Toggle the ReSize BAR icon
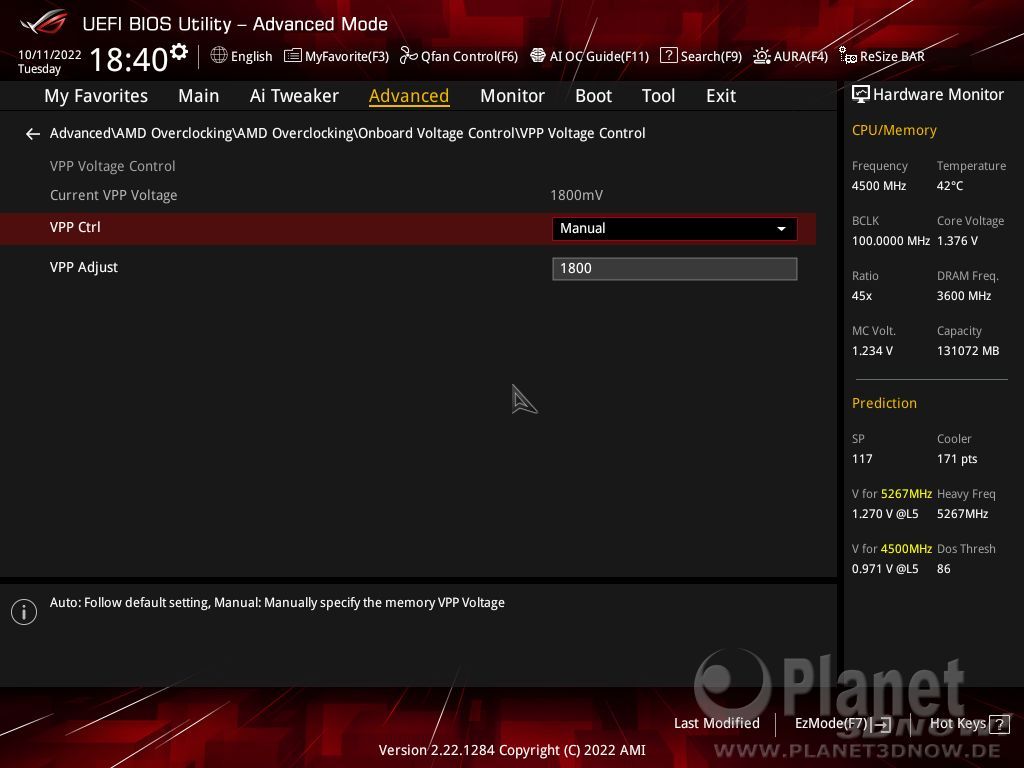 (x=848, y=56)
